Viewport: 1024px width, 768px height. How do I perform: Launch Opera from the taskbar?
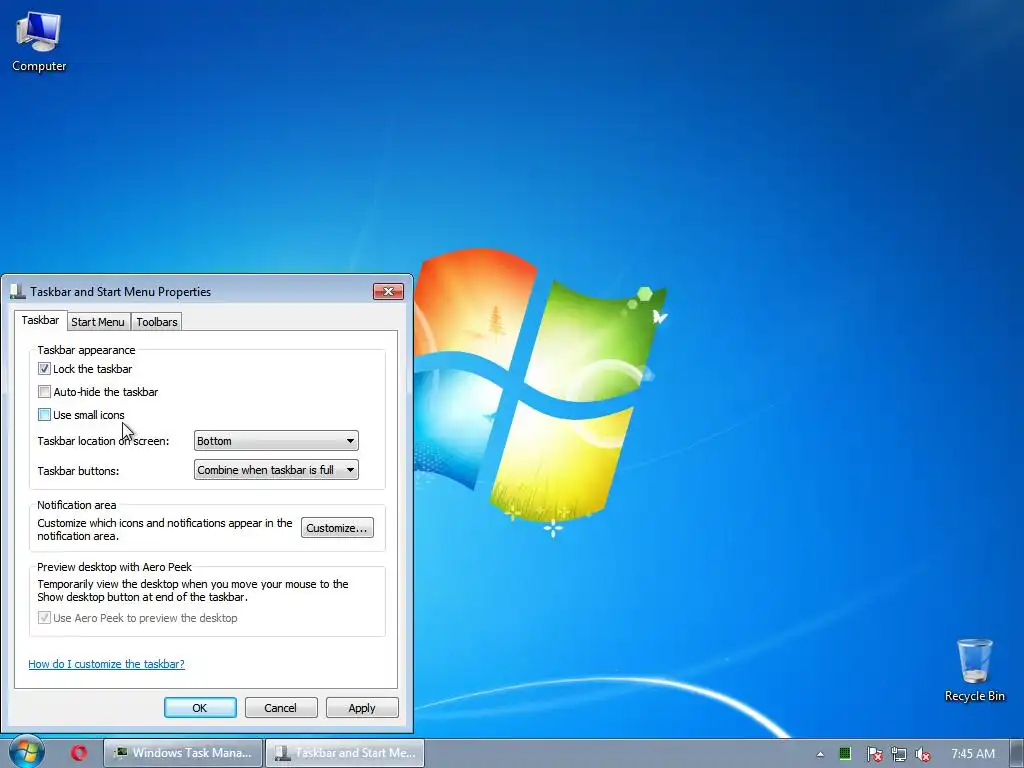coord(79,753)
